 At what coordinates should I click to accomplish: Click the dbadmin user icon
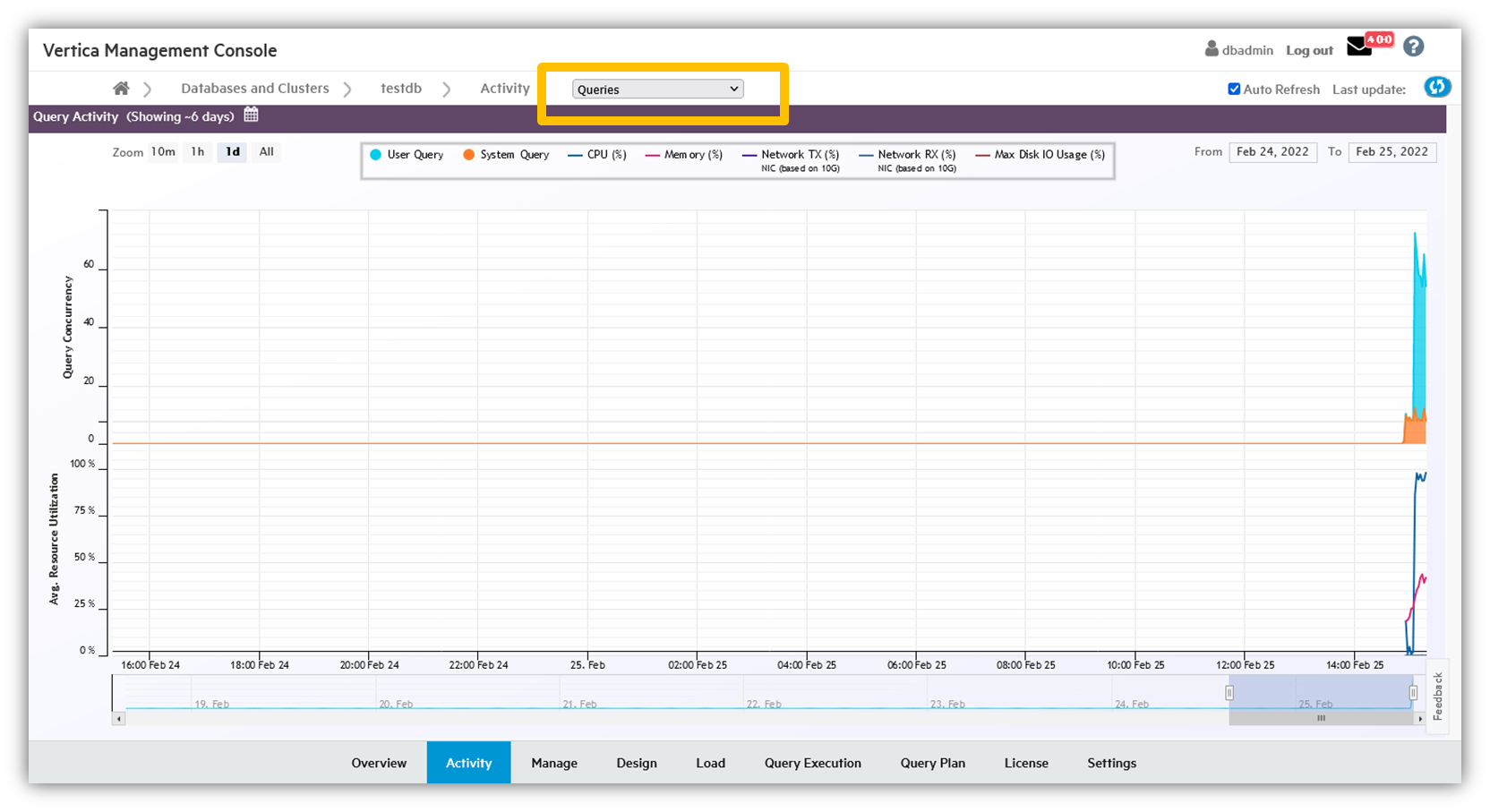[x=1212, y=48]
